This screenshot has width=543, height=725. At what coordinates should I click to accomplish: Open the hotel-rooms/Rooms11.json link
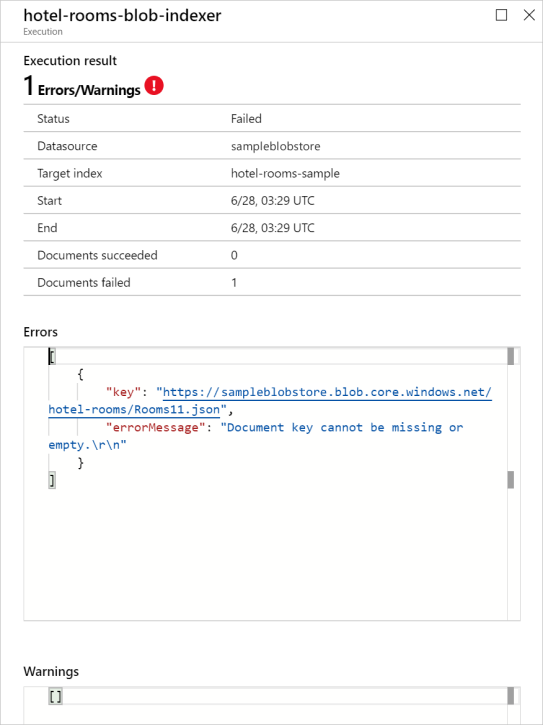134,410
